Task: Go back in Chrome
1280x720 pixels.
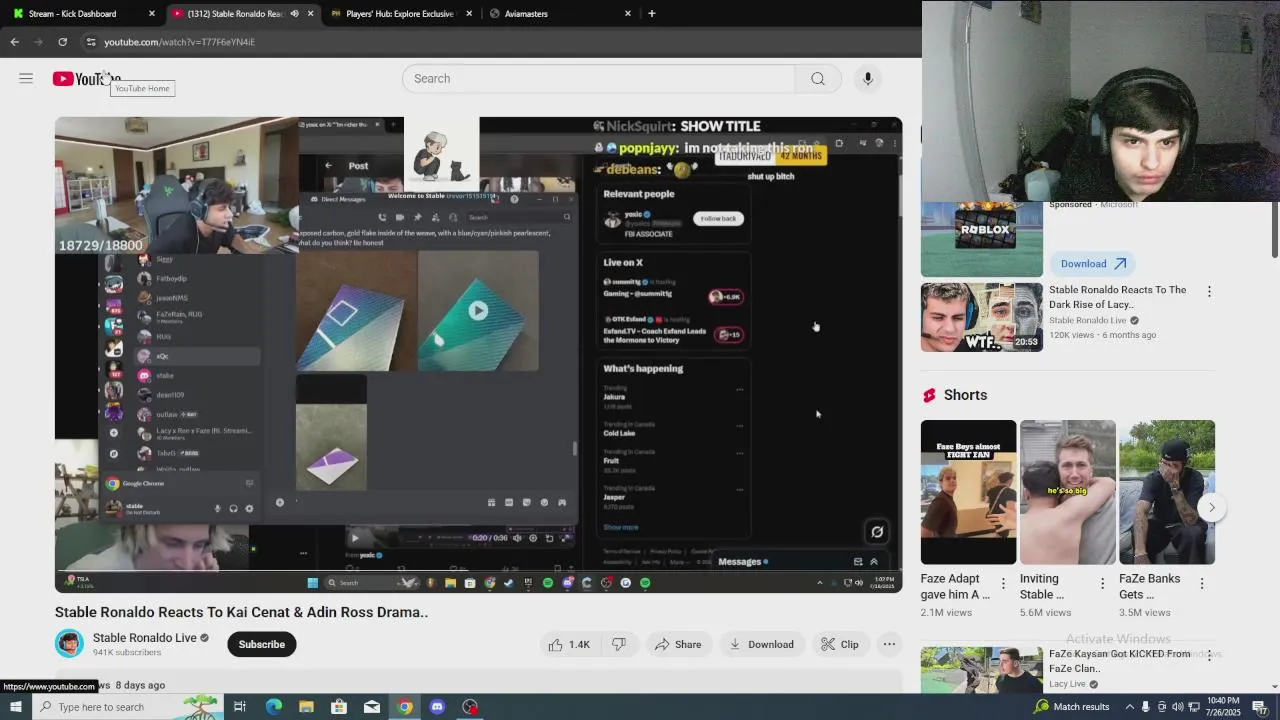Action: [15, 42]
